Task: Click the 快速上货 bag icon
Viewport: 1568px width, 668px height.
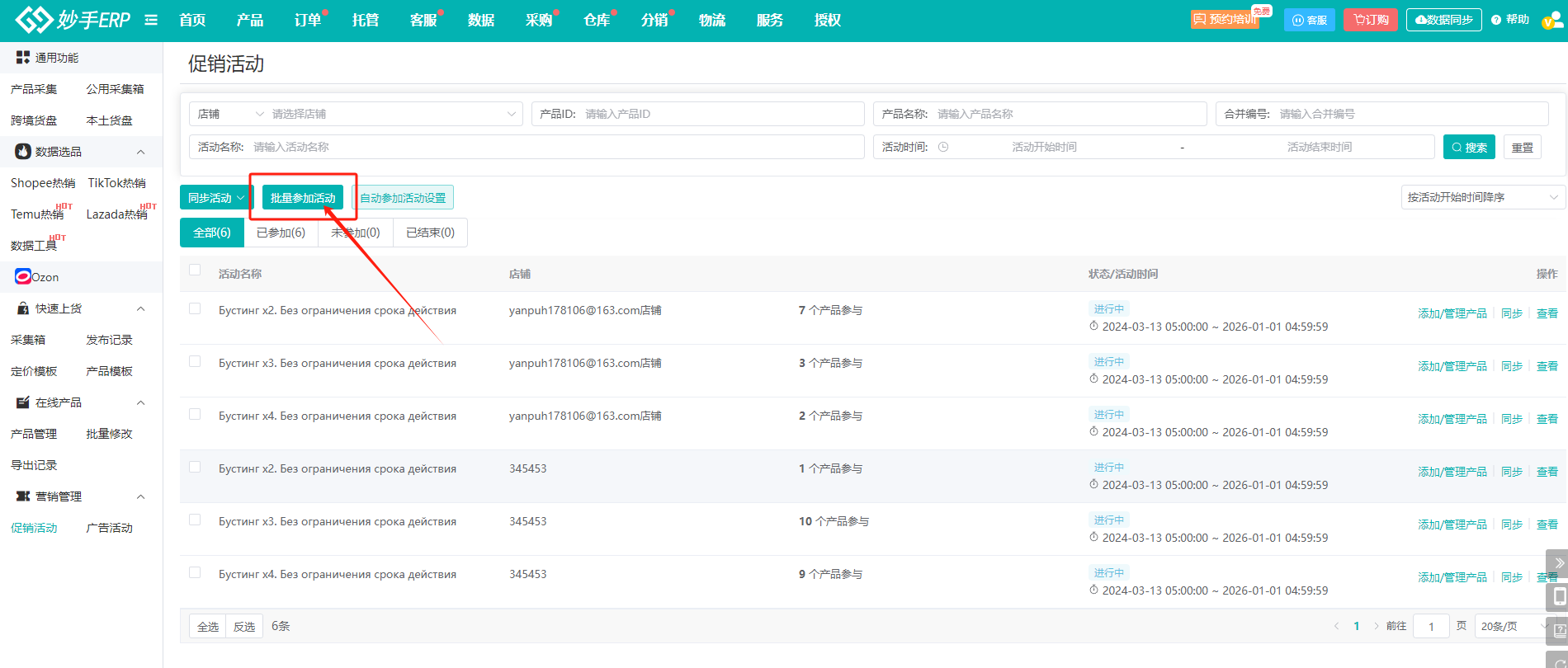Action: [23, 308]
